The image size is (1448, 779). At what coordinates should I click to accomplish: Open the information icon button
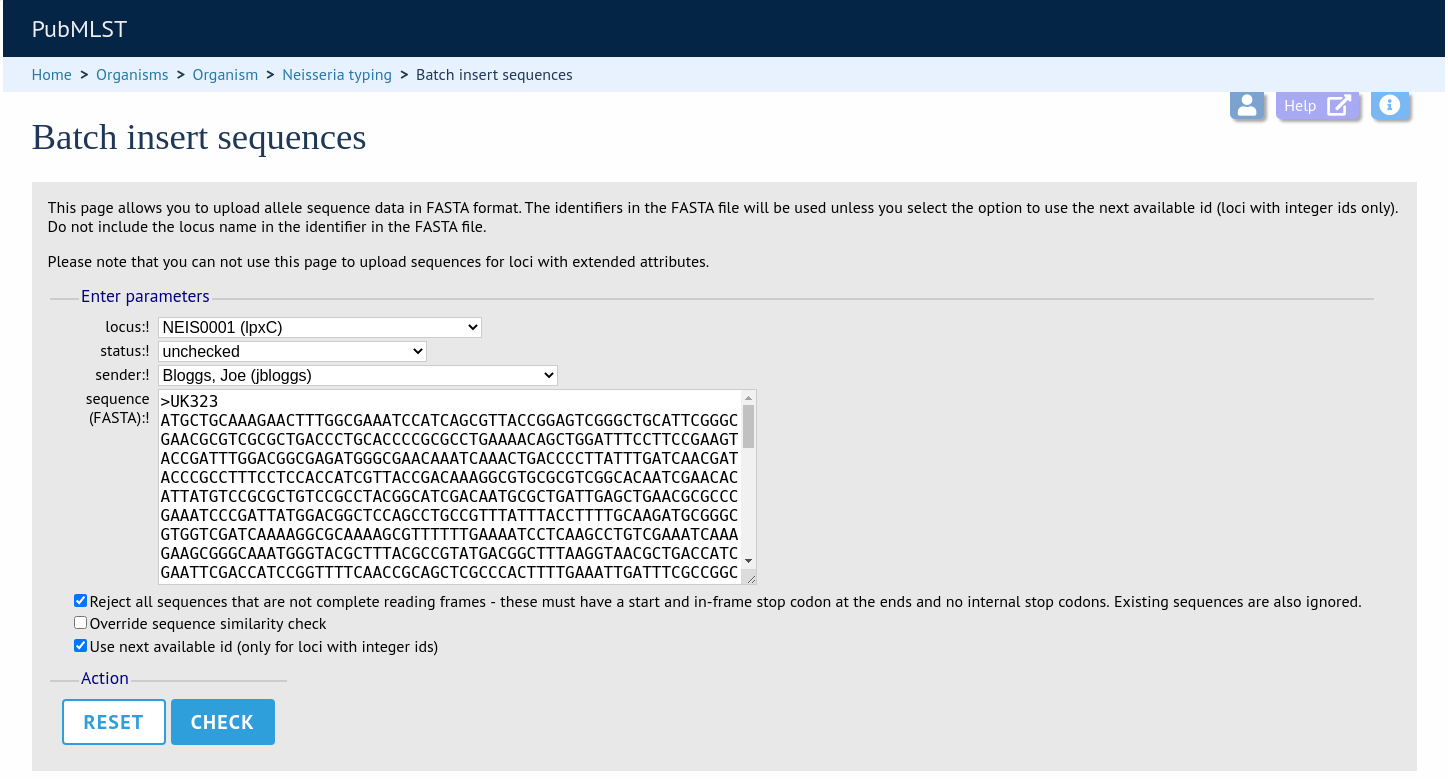[1390, 105]
